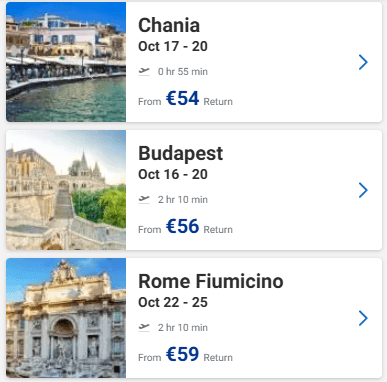387x382 pixels.
Task: Open the Chania card chevron arrow
Action: 363,62
